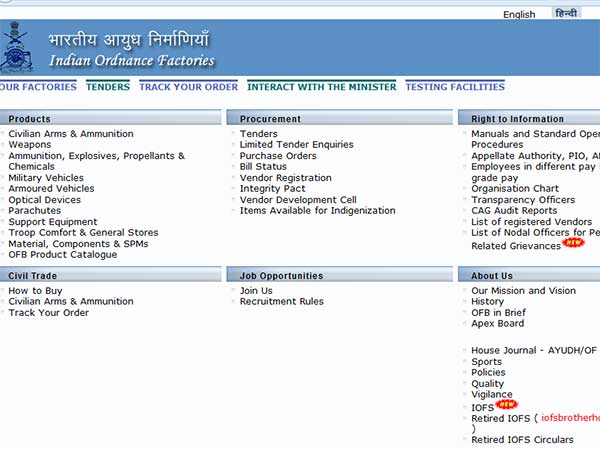The height and width of the screenshot is (450, 600).
Task: Open Items Available for Indigenization
Action: pos(317,211)
